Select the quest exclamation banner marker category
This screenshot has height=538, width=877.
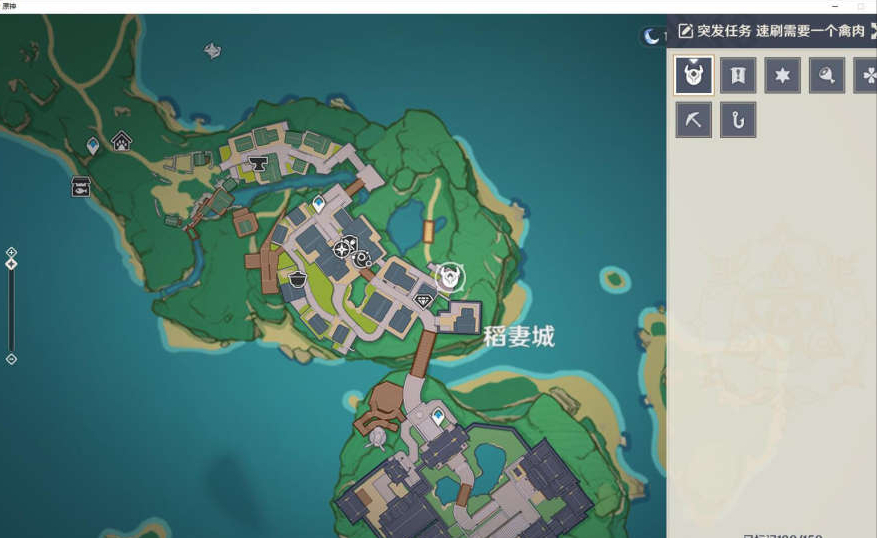[738, 75]
